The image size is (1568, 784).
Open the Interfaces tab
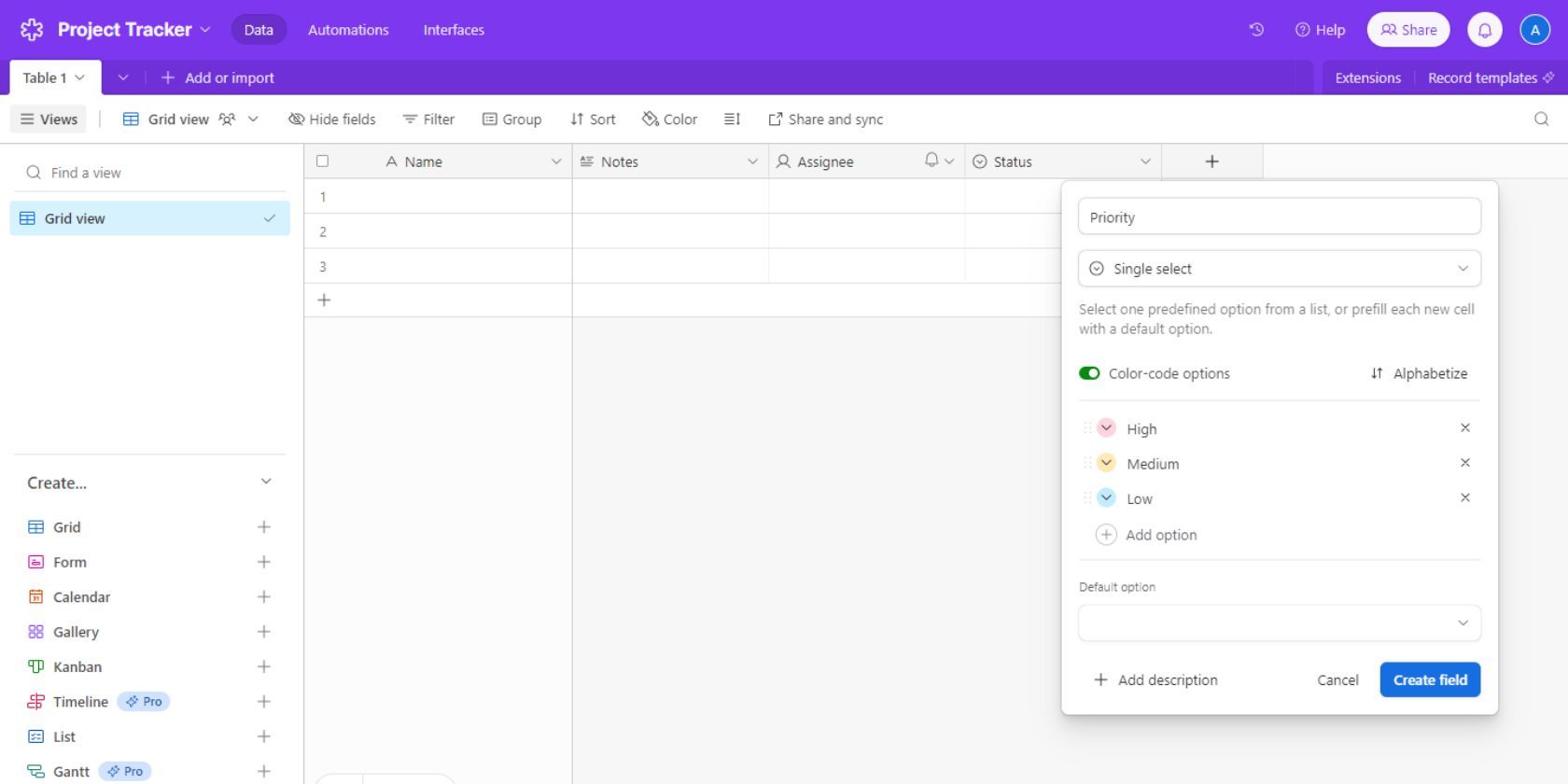pos(454,30)
